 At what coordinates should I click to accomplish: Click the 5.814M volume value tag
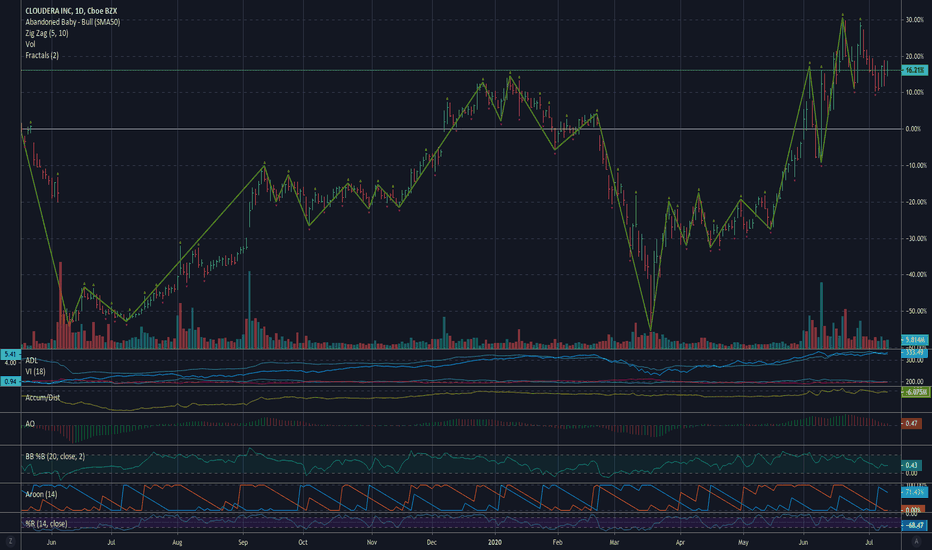914,340
